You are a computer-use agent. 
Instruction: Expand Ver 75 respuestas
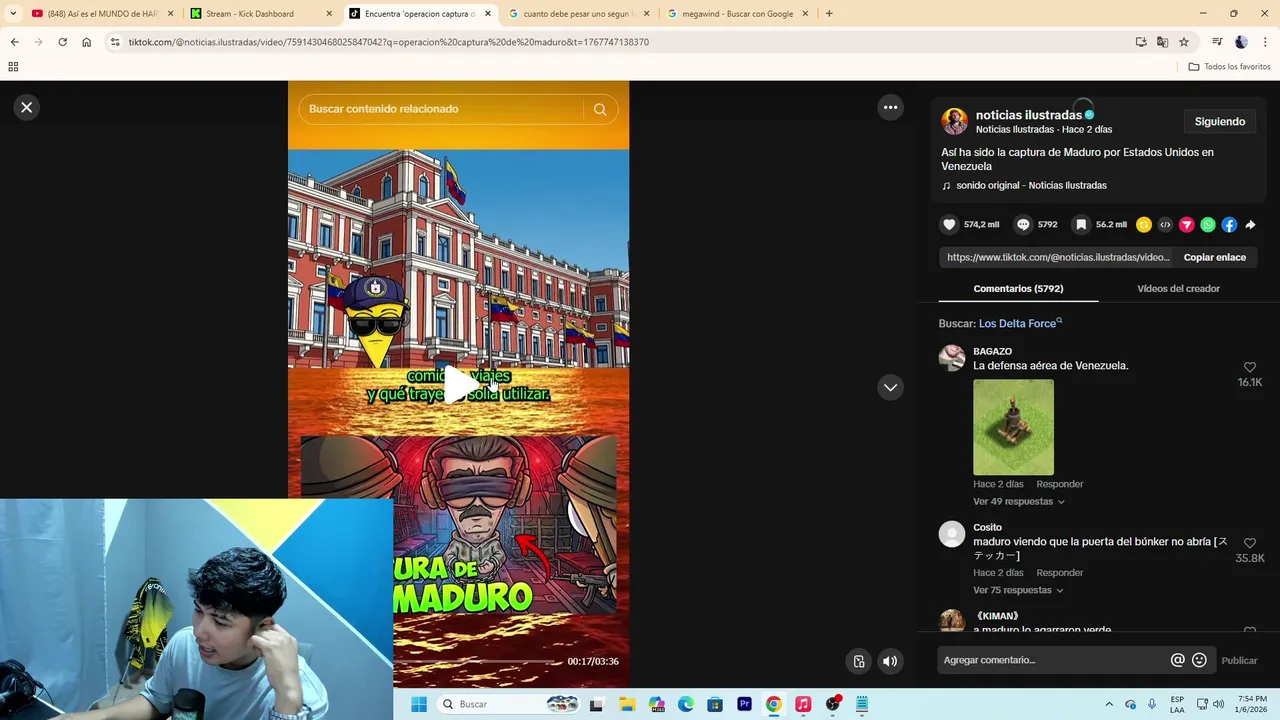(1018, 590)
